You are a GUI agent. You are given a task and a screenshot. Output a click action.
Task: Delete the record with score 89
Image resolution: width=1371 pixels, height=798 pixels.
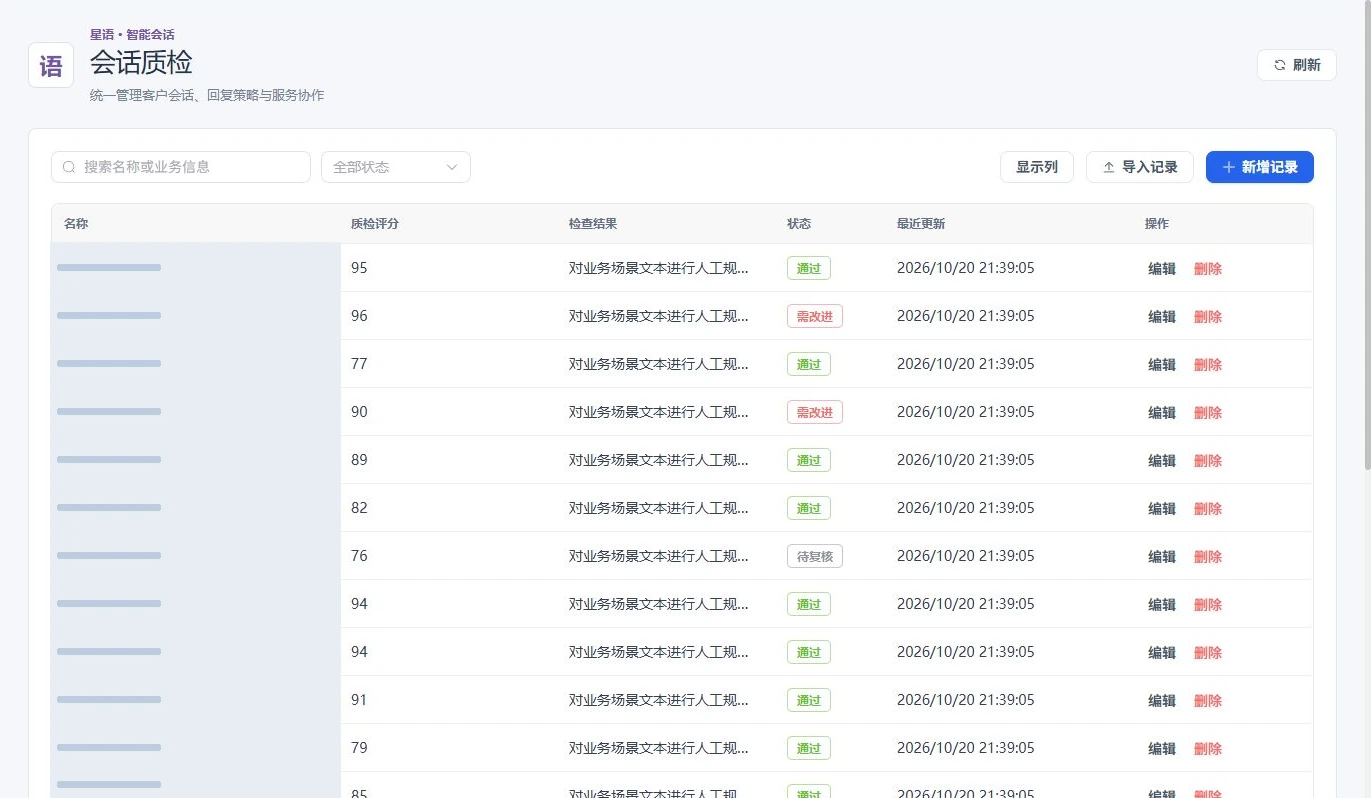click(x=1208, y=461)
